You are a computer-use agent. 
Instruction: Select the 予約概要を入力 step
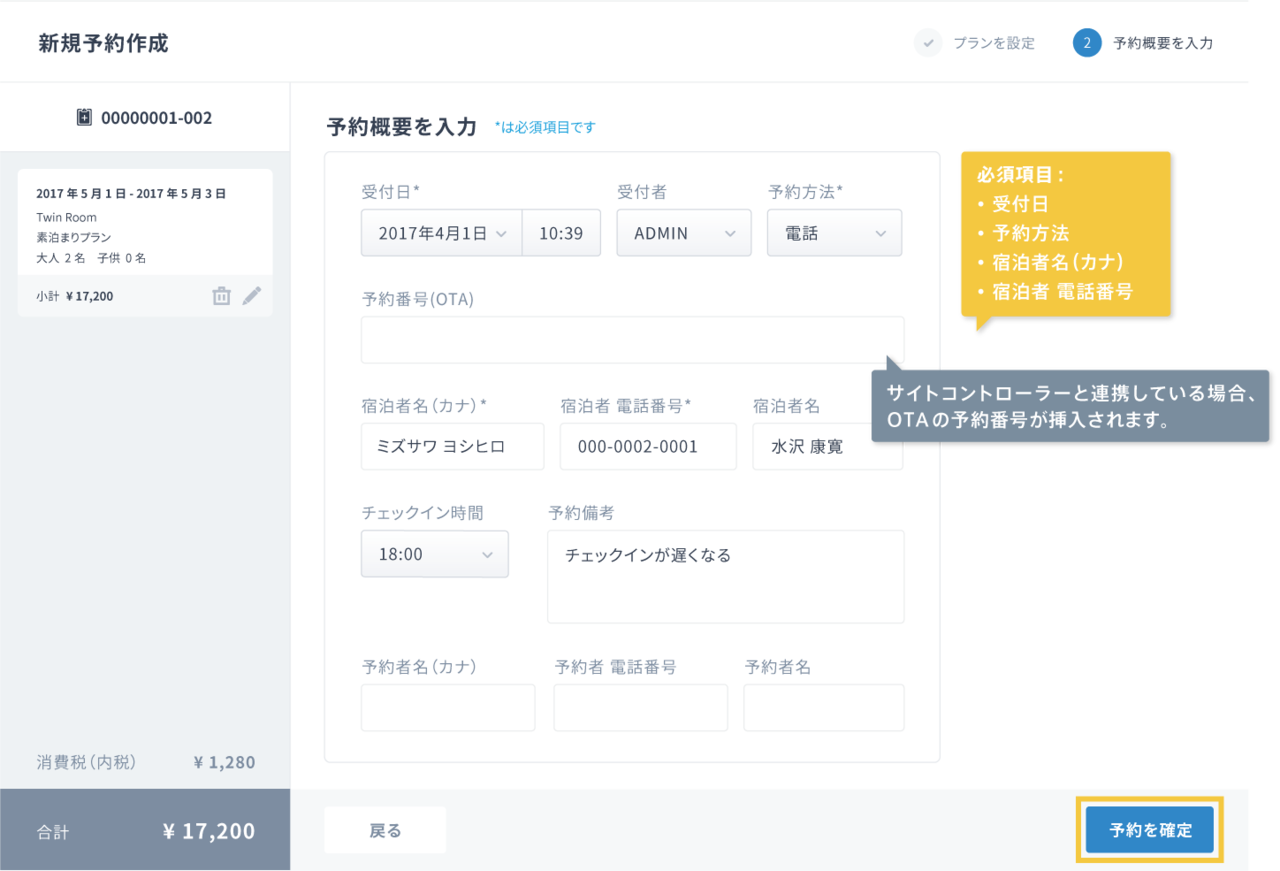click(1162, 43)
